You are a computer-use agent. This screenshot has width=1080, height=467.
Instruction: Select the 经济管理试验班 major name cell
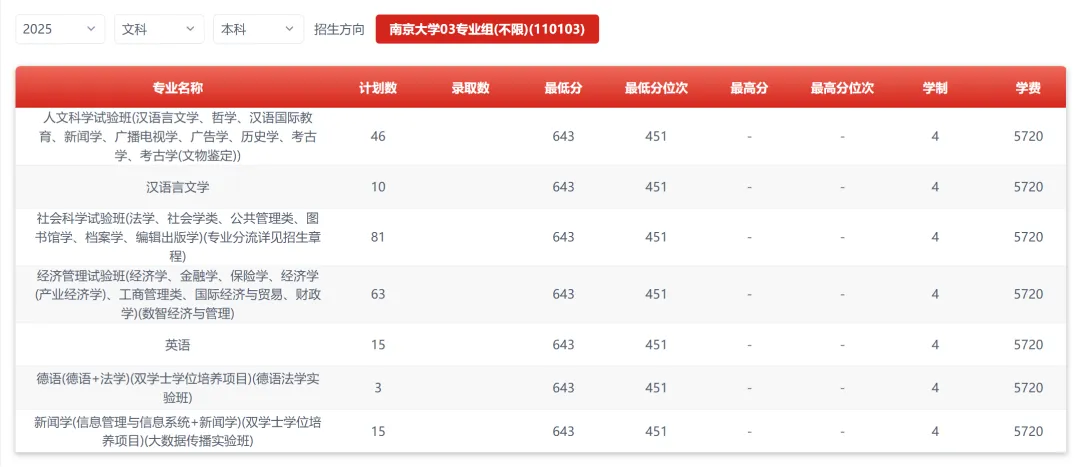pos(178,294)
